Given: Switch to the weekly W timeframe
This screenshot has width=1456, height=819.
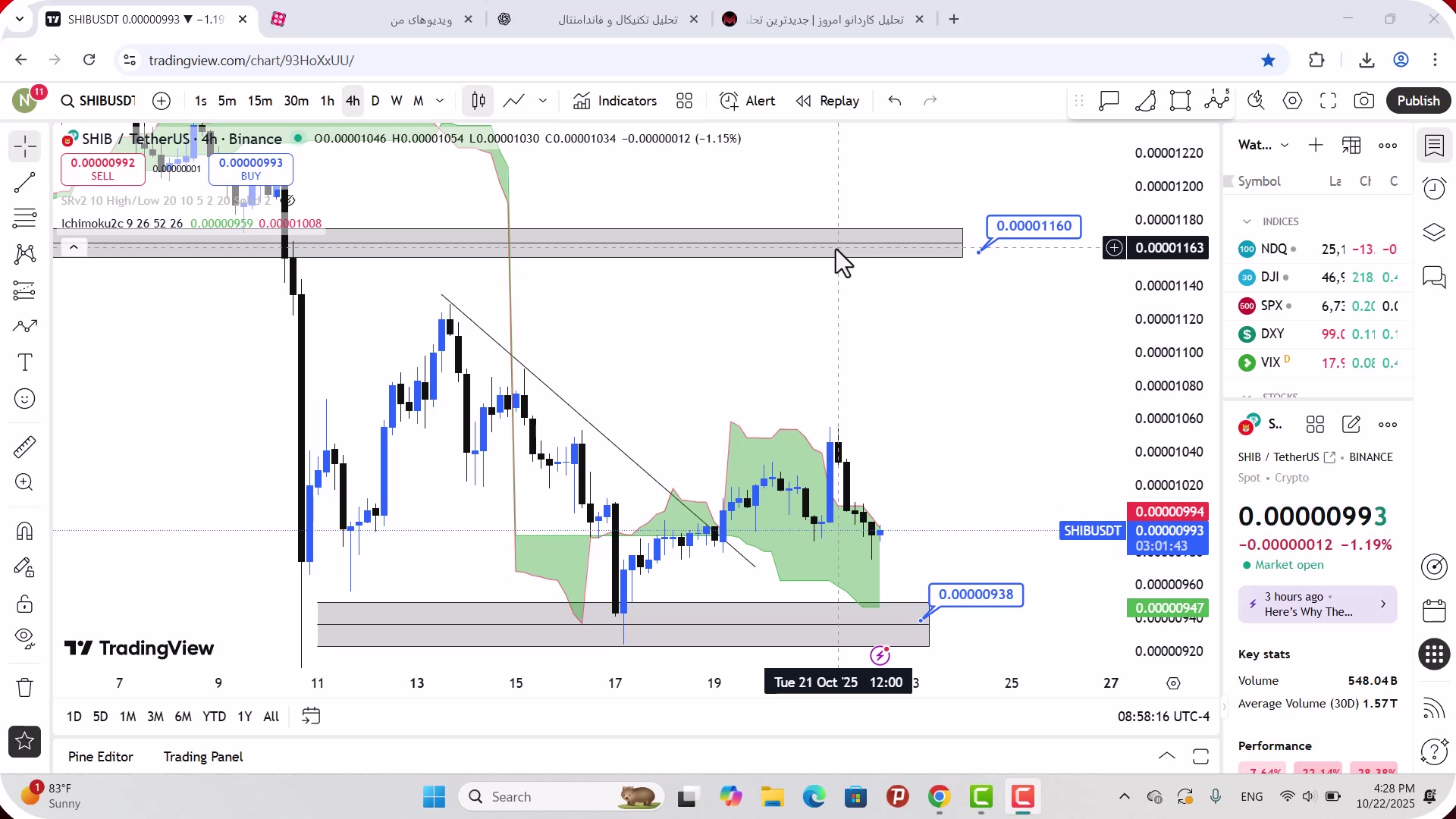Looking at the screenshot, I should [397, 101].
